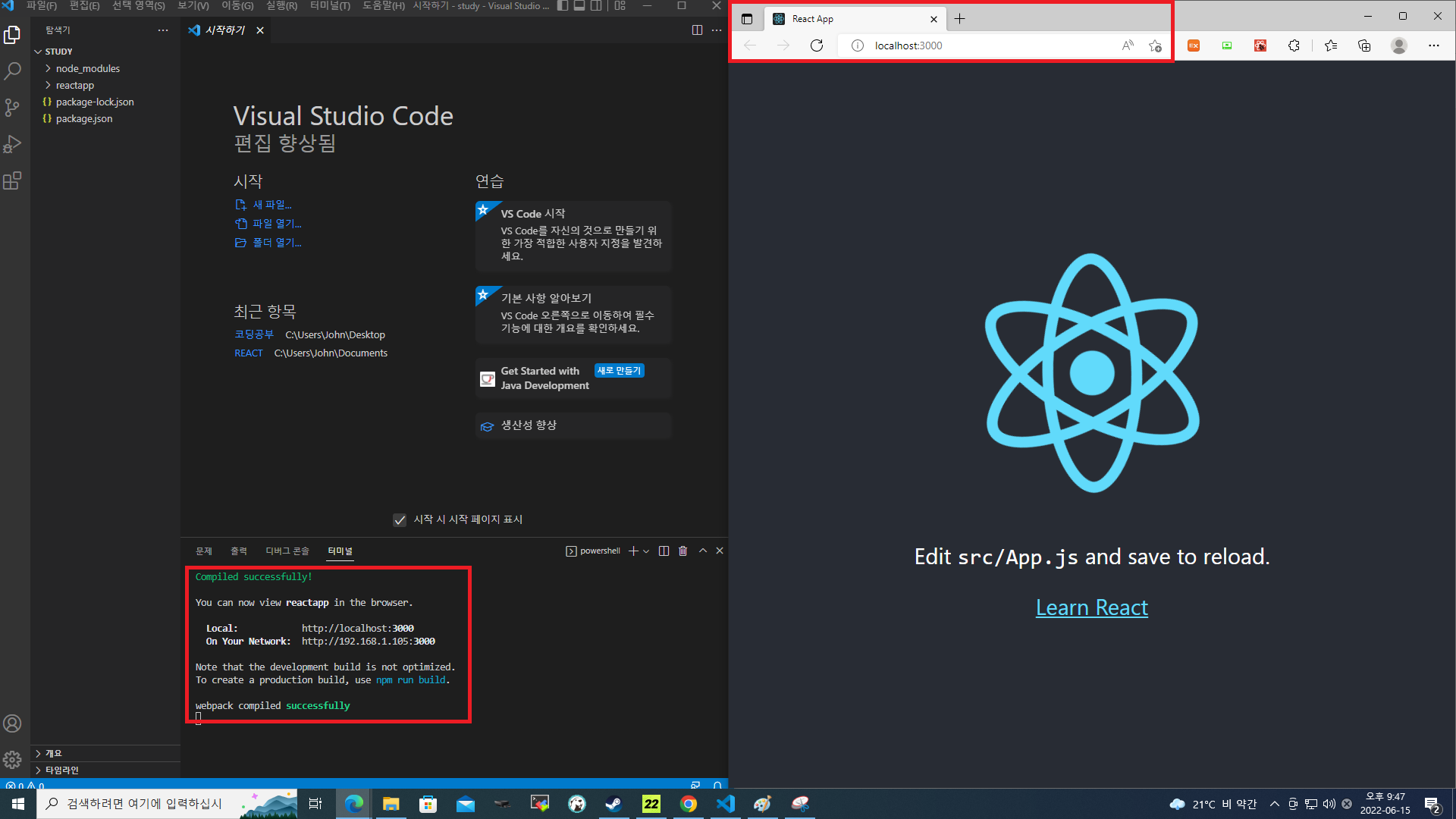The height and width of the screenshot is (819, 1456).
Task: Click the Learn React link
Action: 1091,607
